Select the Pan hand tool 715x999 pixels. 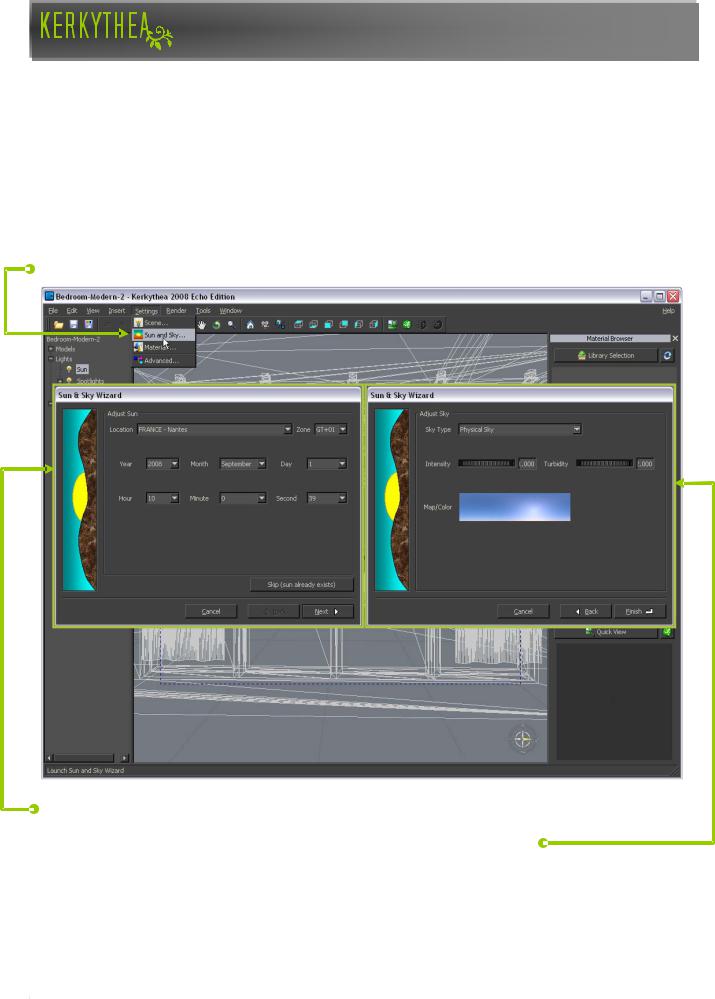(202, 325)
